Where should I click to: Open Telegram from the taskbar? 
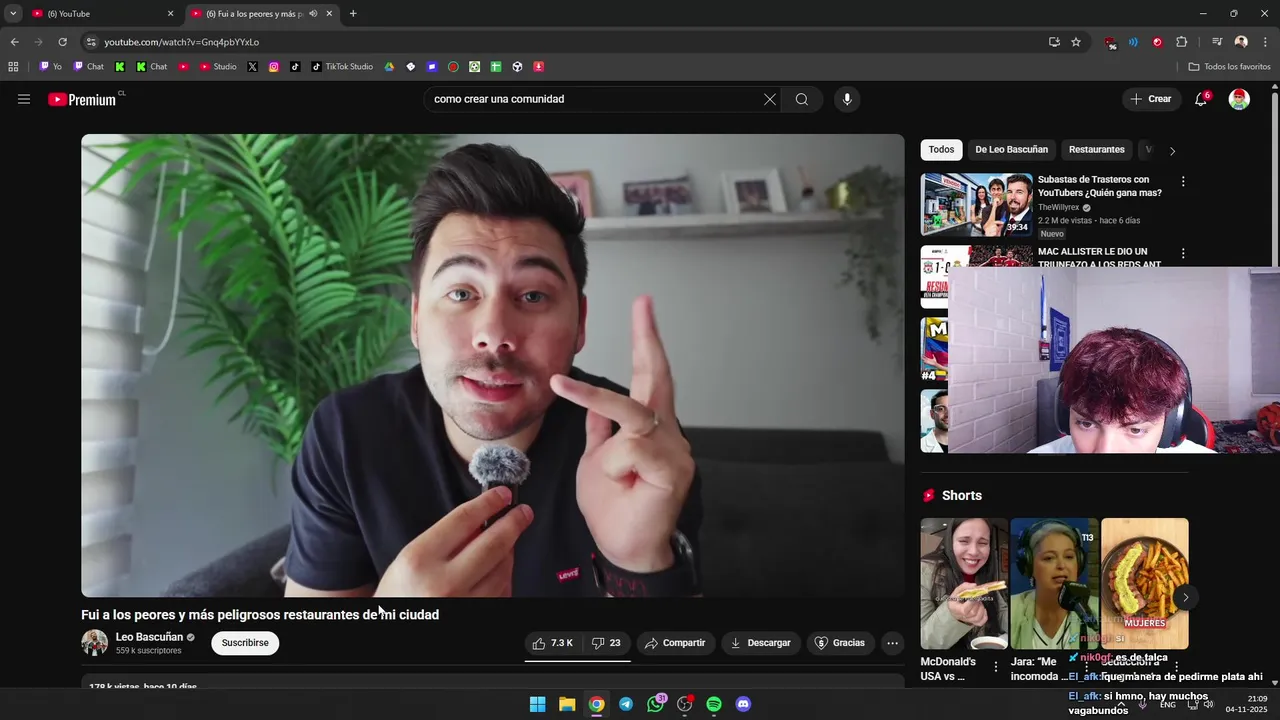pyautogui.click(x=625, y=704)
